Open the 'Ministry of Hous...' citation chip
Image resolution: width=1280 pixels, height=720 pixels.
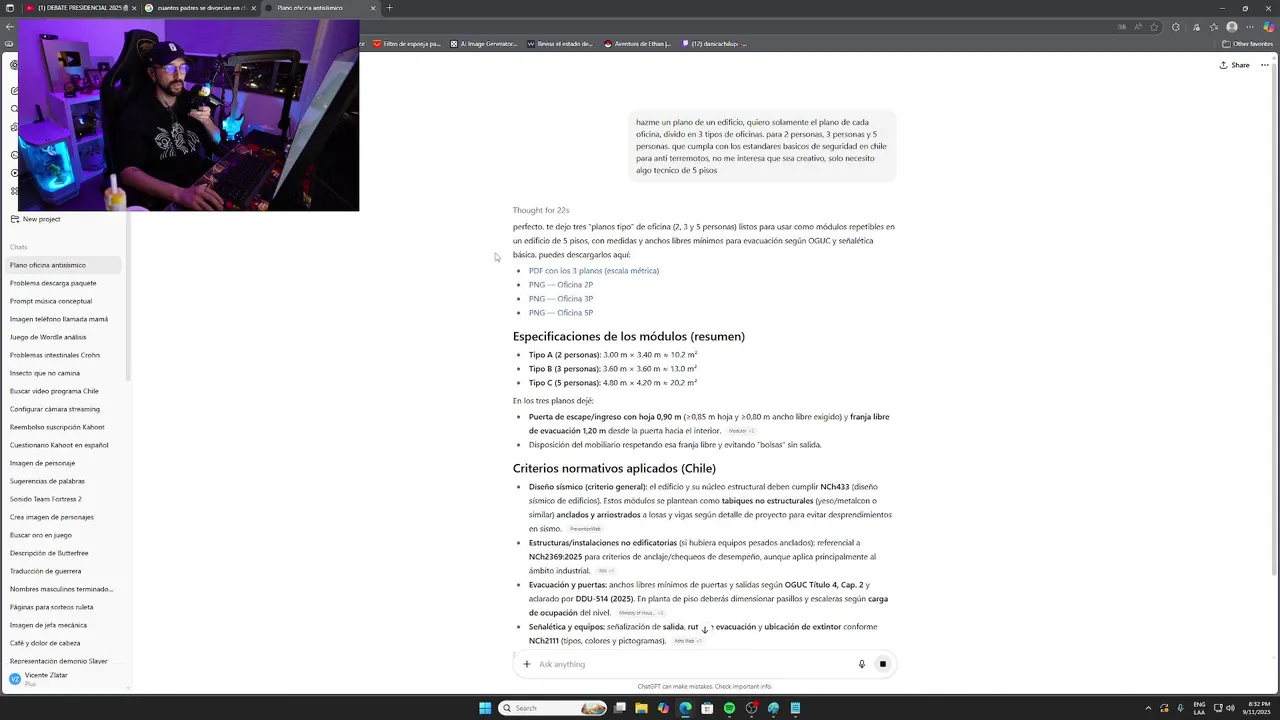pyautogui.click(x=640, y=613)
